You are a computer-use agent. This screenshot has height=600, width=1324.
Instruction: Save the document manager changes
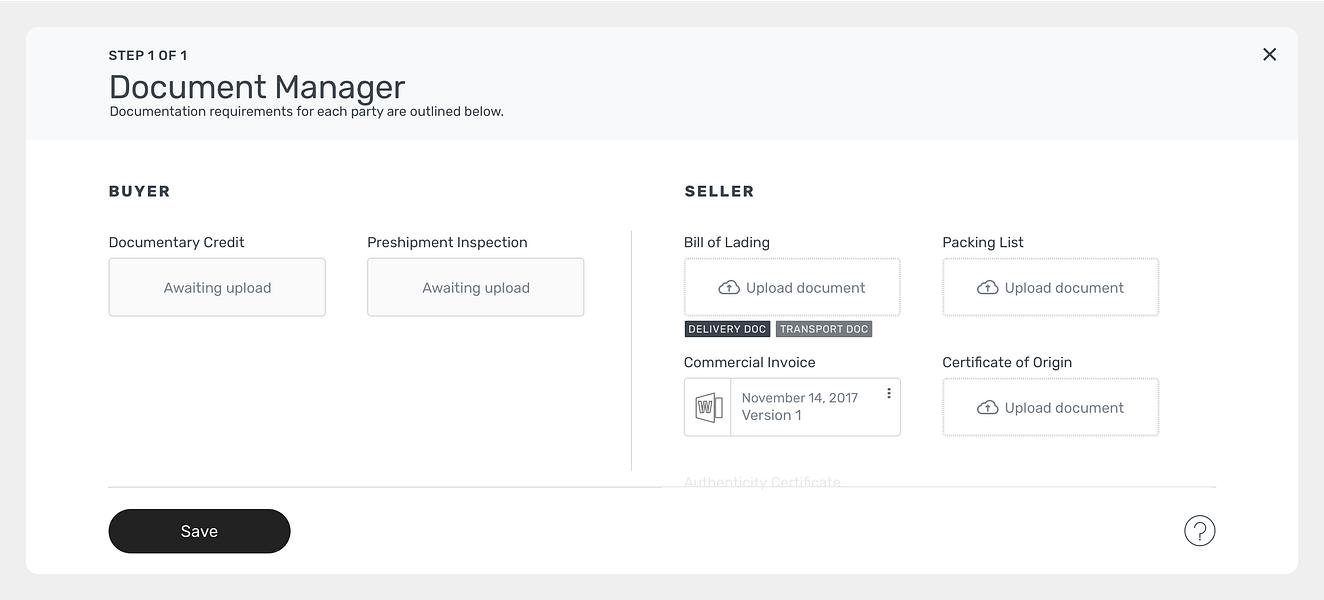[199, 531]
